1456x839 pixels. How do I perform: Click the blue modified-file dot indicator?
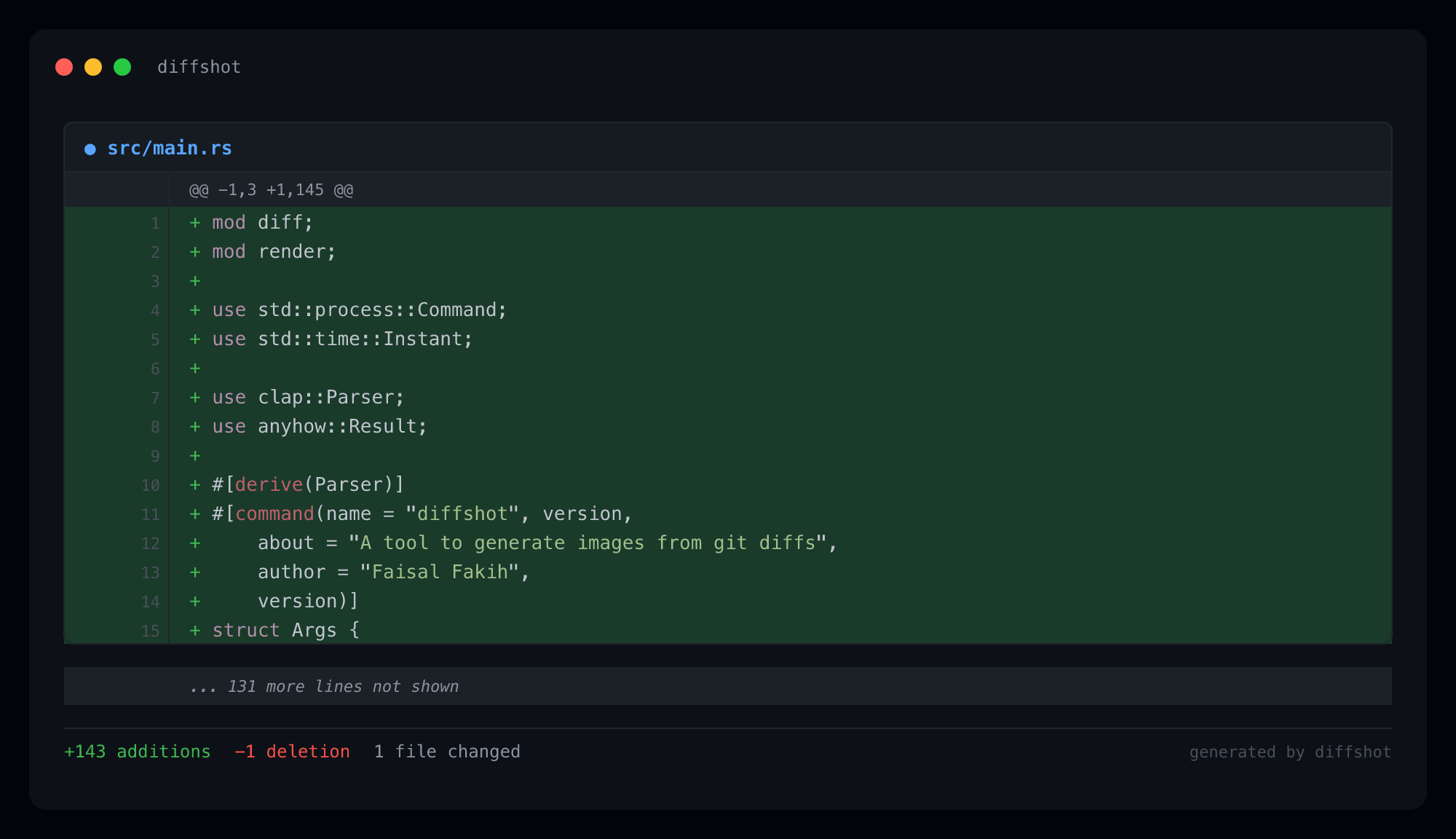click(90, 149)
